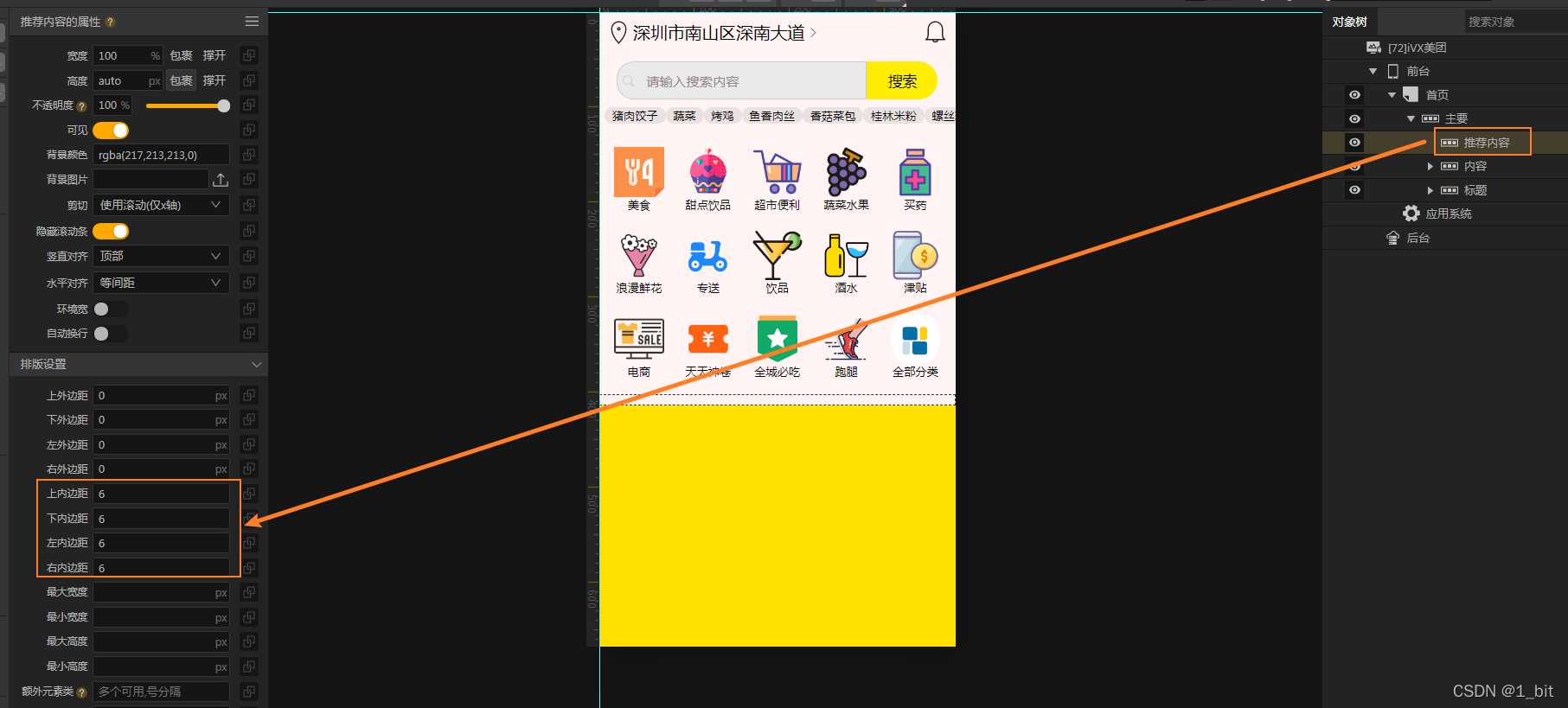Select the 津贴 coin phone icon
The height and width of the screenshot is (708, 1568).
(x=915, y=255)
